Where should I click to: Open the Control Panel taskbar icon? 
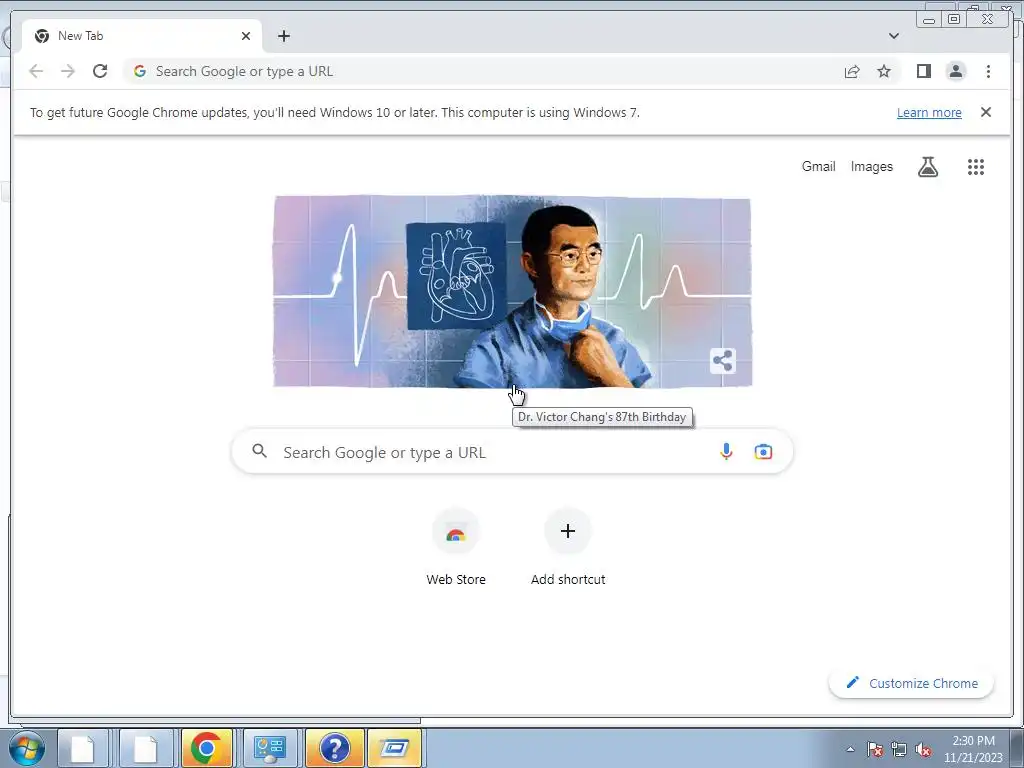(269, 748)
